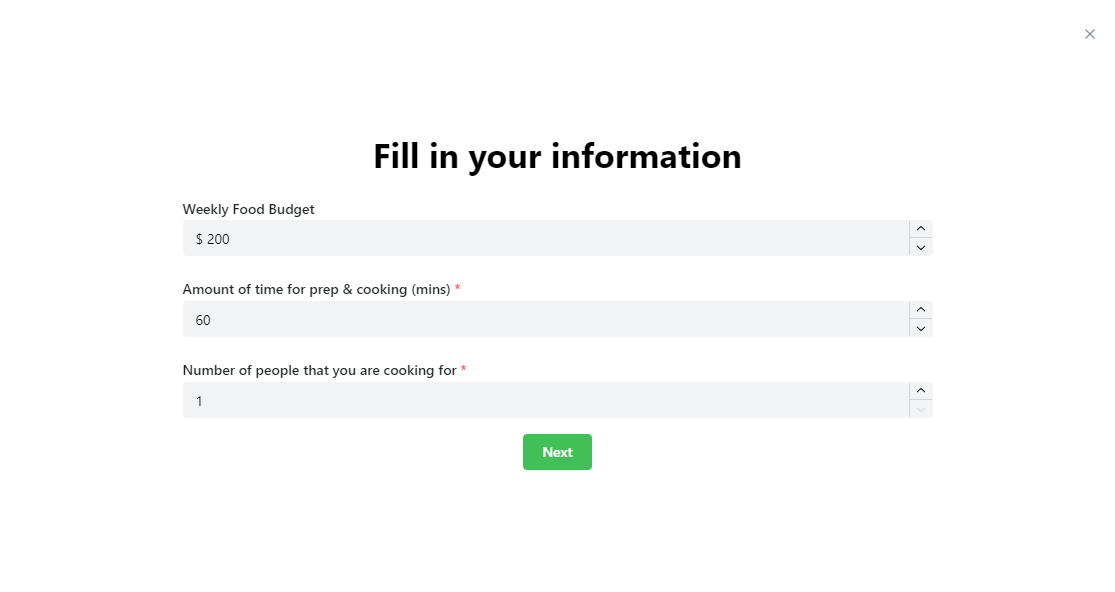Image resolution: width=1115 pixels, height=592 pixels.
Task: Click the Amount of time for prep label
Action: point(316,289)
